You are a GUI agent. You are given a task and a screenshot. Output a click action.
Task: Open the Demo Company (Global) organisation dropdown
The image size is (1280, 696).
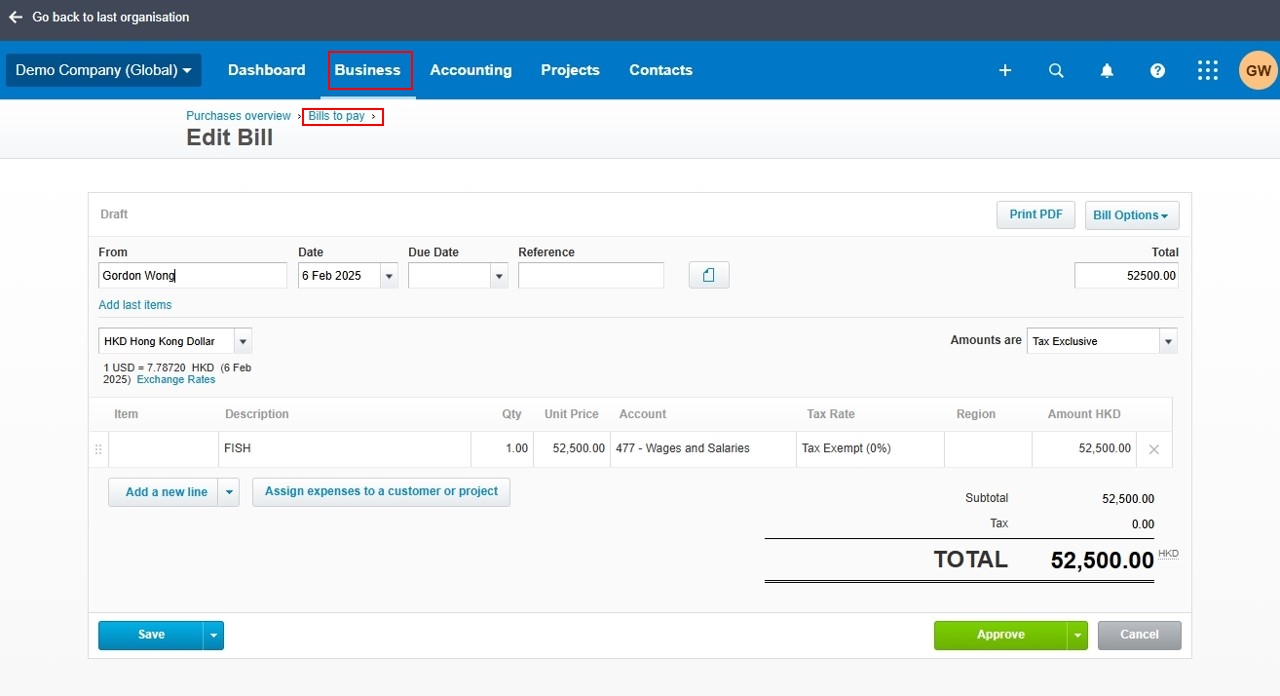click(104, 70)
